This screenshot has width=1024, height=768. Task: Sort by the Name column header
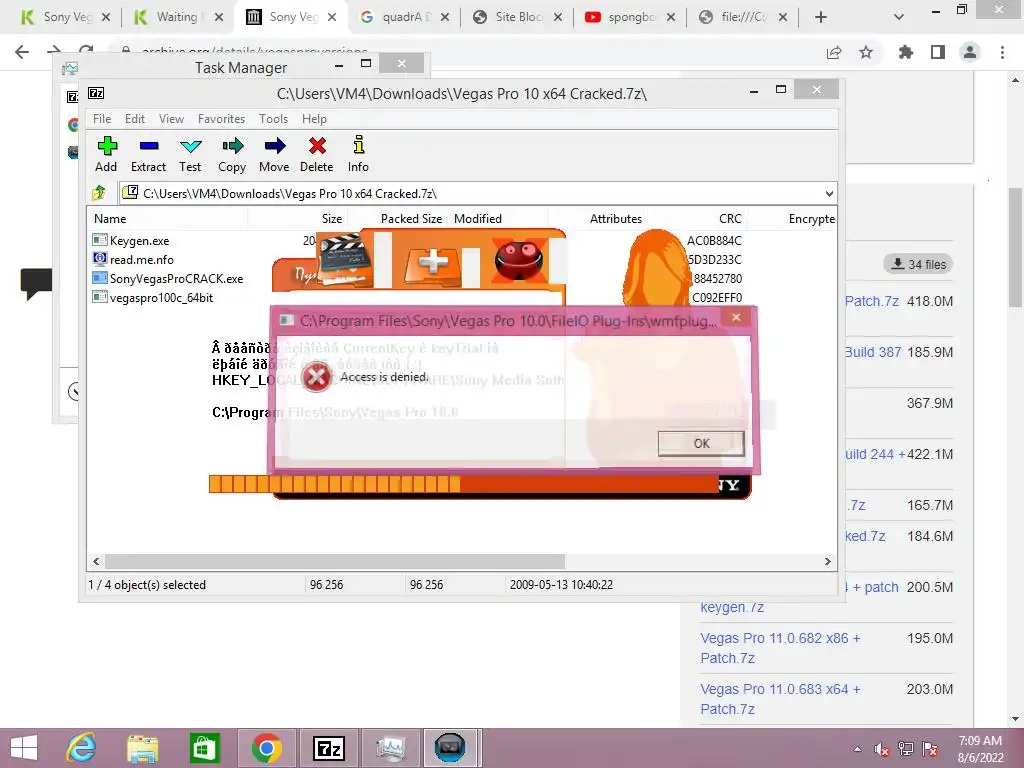tap(110, 219)
